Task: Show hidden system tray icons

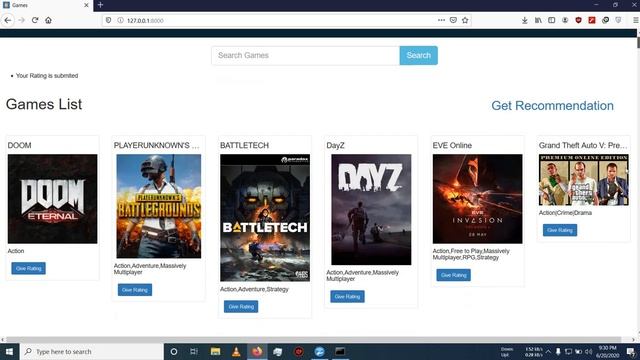Action: pos(548,351)
